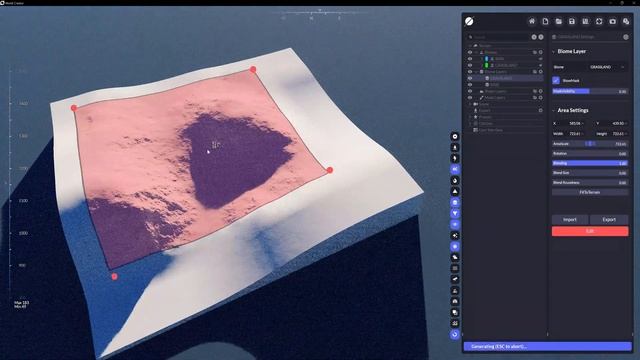Click the bottom red corner handle of the area
Viewport: 640px width, 360px height.
pos(114,276)
